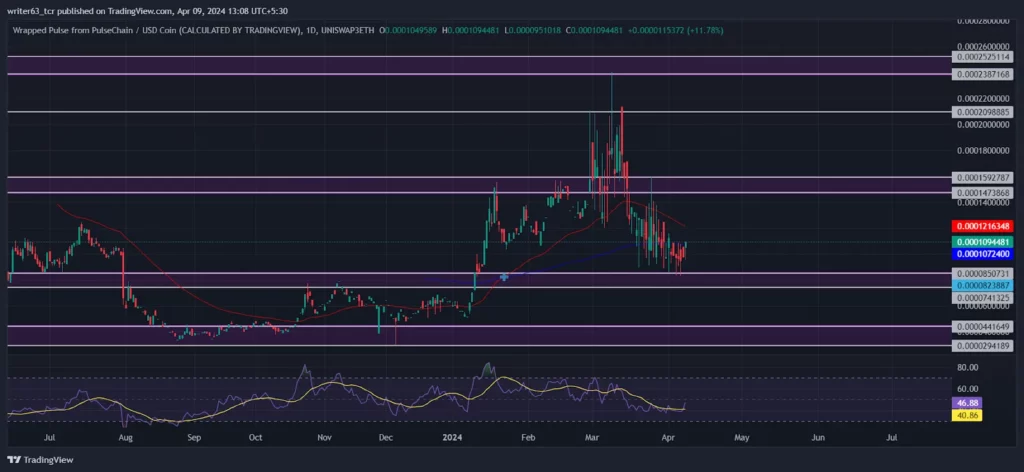Select the 0.0000294189 price label
Image resolution: width=1024 pixels, height=472 pixels.
983,345
